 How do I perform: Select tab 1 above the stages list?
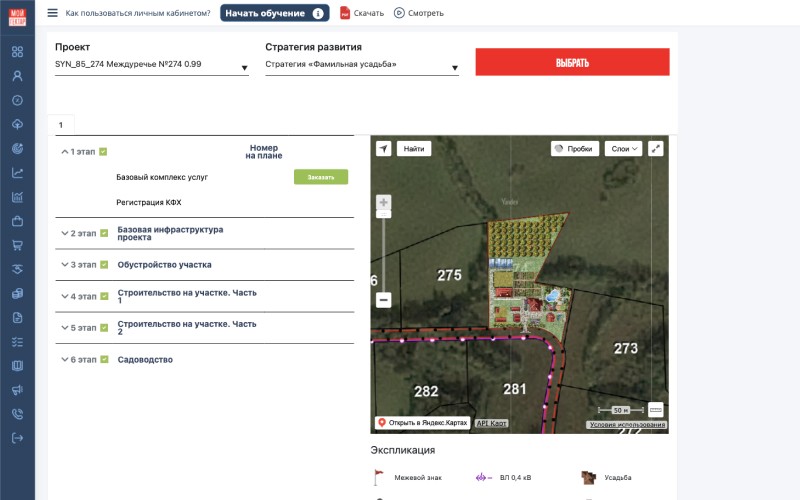(60, 125)
